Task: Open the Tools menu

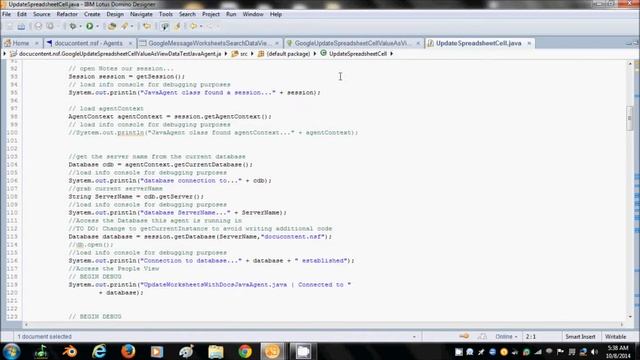Action: pyautogui.click(x=166, y=14)
